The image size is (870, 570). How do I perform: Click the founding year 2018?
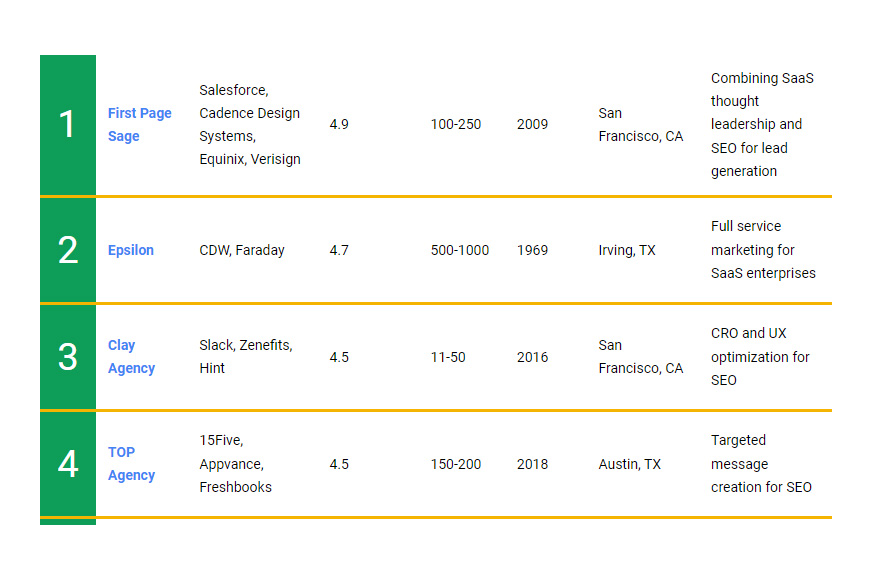[532, 465]
